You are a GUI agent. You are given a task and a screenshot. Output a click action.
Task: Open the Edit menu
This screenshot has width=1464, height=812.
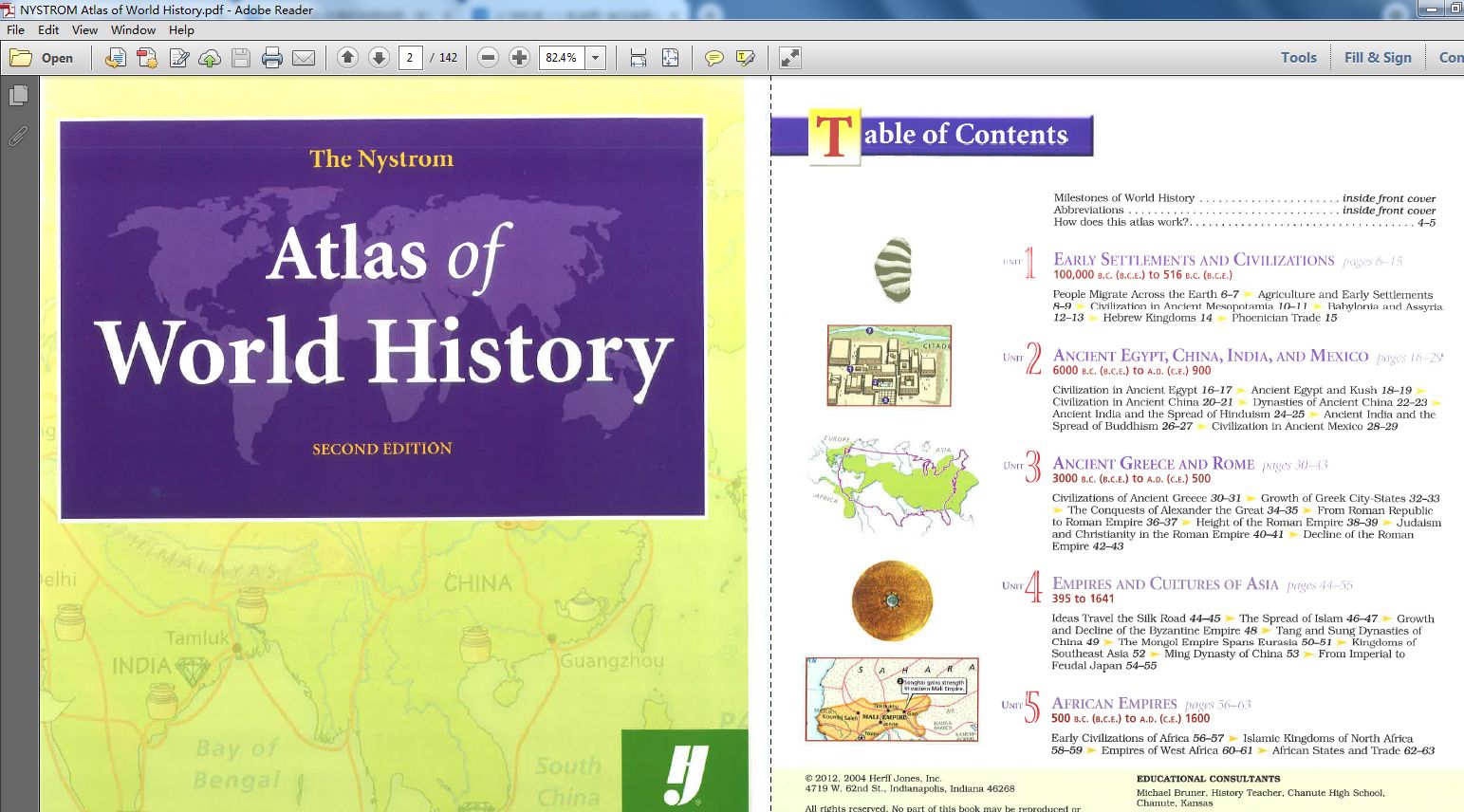tap(48, 29)
